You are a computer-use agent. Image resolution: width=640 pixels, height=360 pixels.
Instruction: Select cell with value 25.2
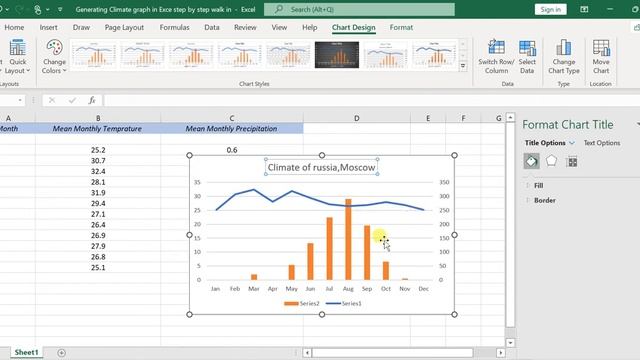(x=98, y=150)
